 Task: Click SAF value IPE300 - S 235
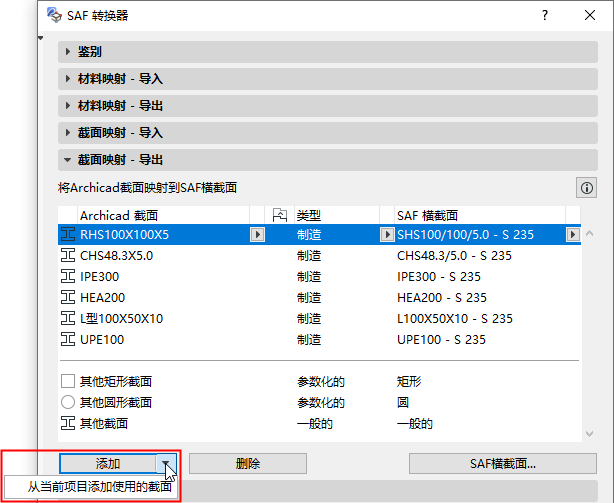tap(439, 276)
